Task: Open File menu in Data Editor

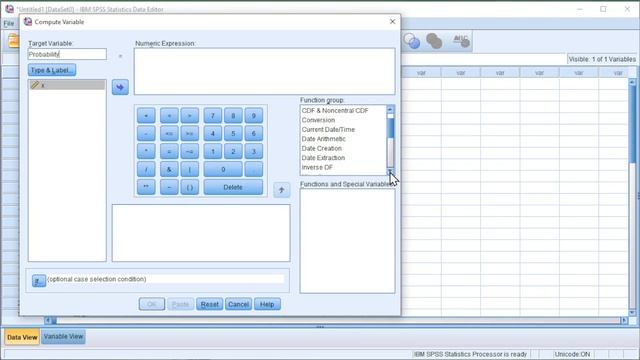Action: click(9, 24)
